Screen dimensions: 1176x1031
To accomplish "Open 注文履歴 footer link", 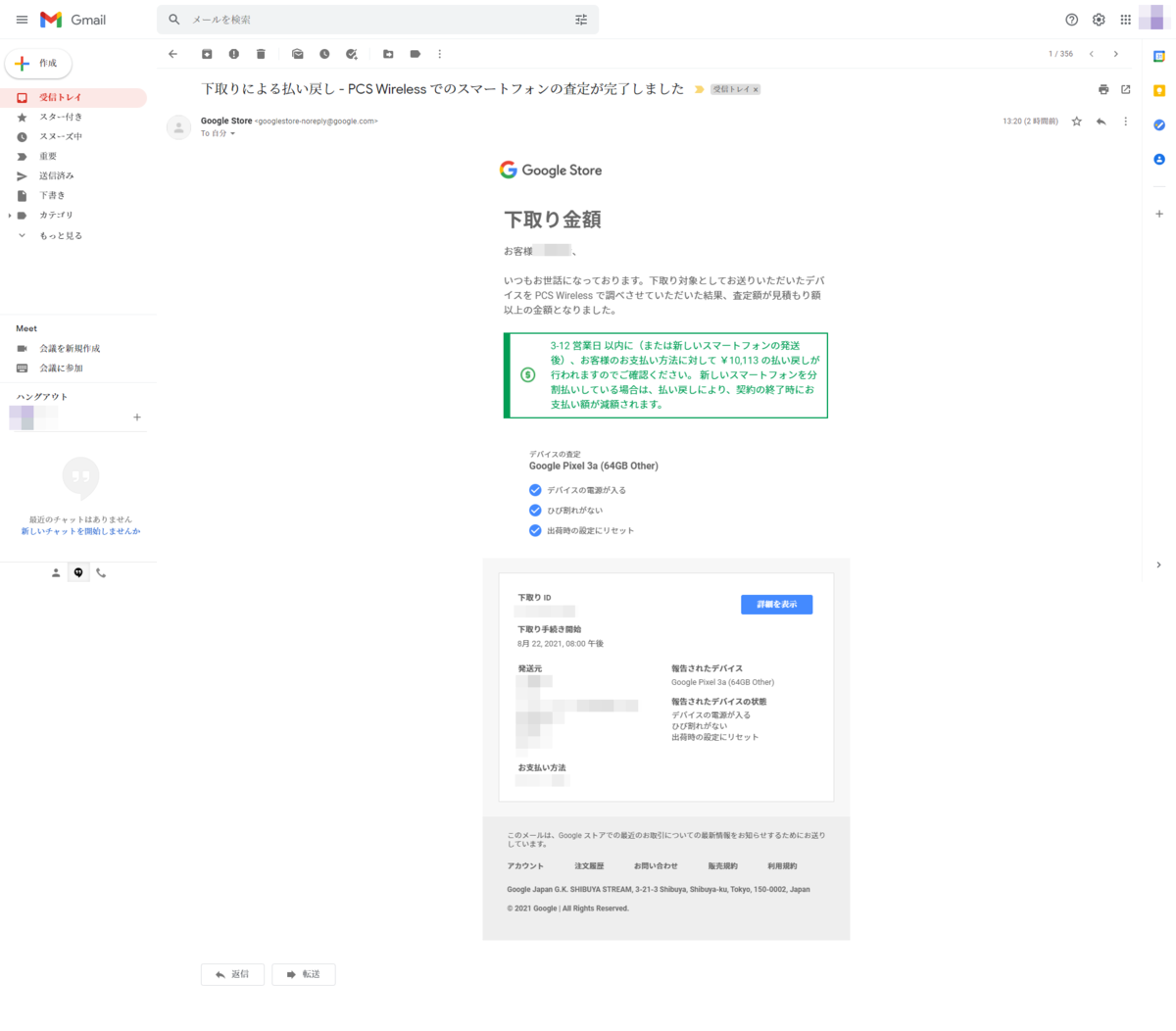I will pyautogui.click(x=589, y=866).
